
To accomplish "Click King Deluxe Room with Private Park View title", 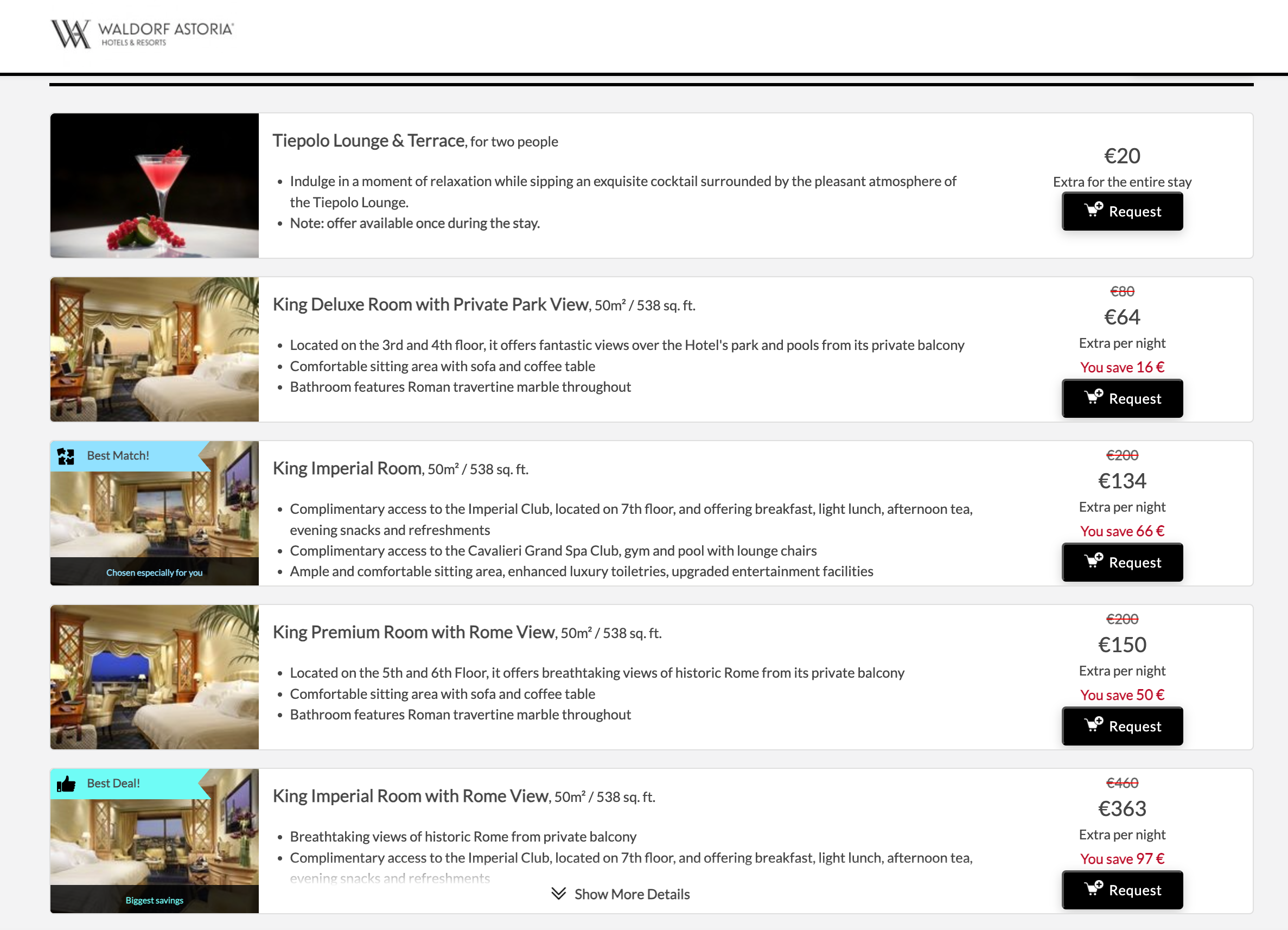I will [430, 305].
